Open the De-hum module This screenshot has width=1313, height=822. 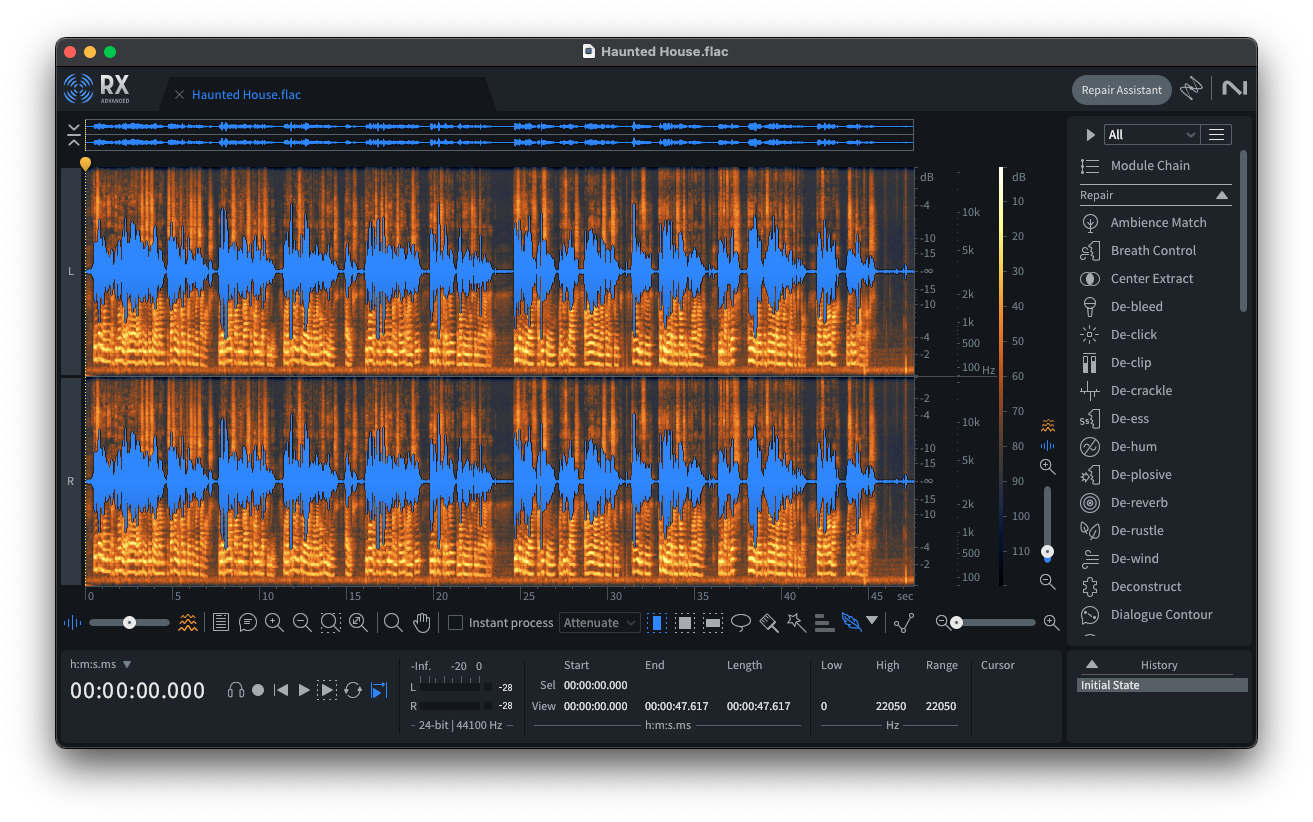(x=1132, y=446)
